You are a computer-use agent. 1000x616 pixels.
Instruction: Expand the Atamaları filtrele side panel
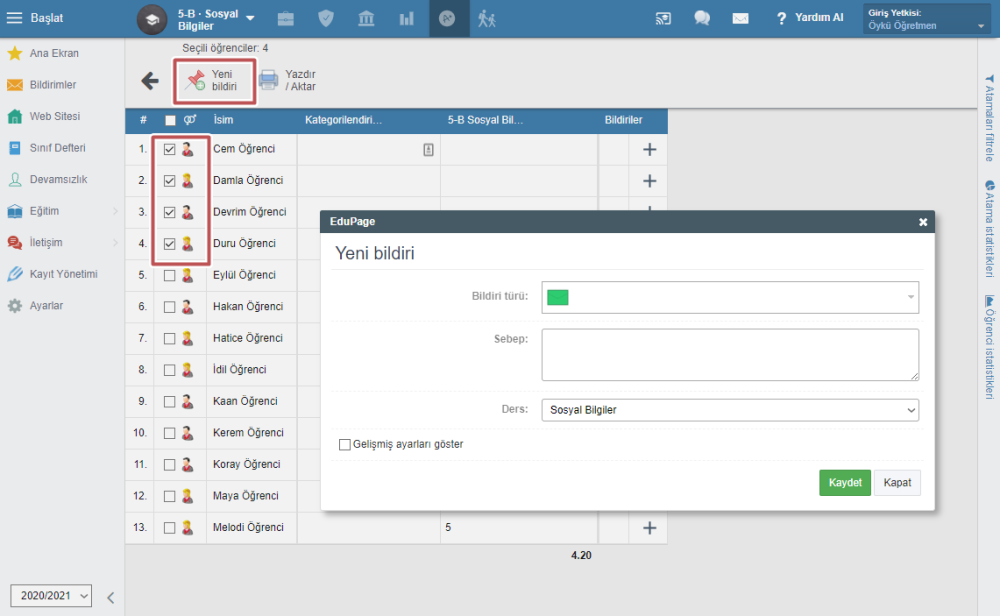point(989,119)
